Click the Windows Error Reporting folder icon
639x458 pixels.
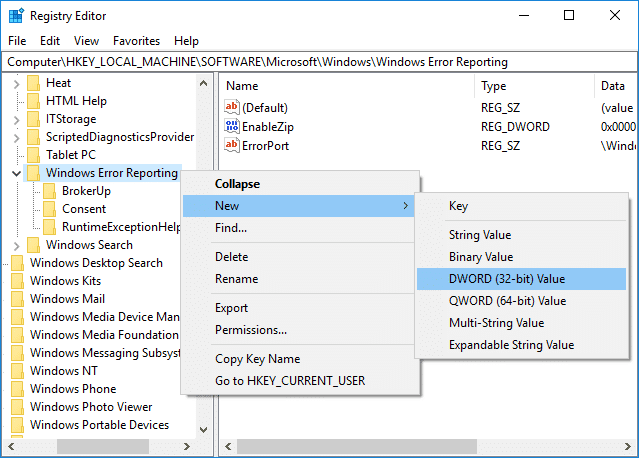click(33, 173)
